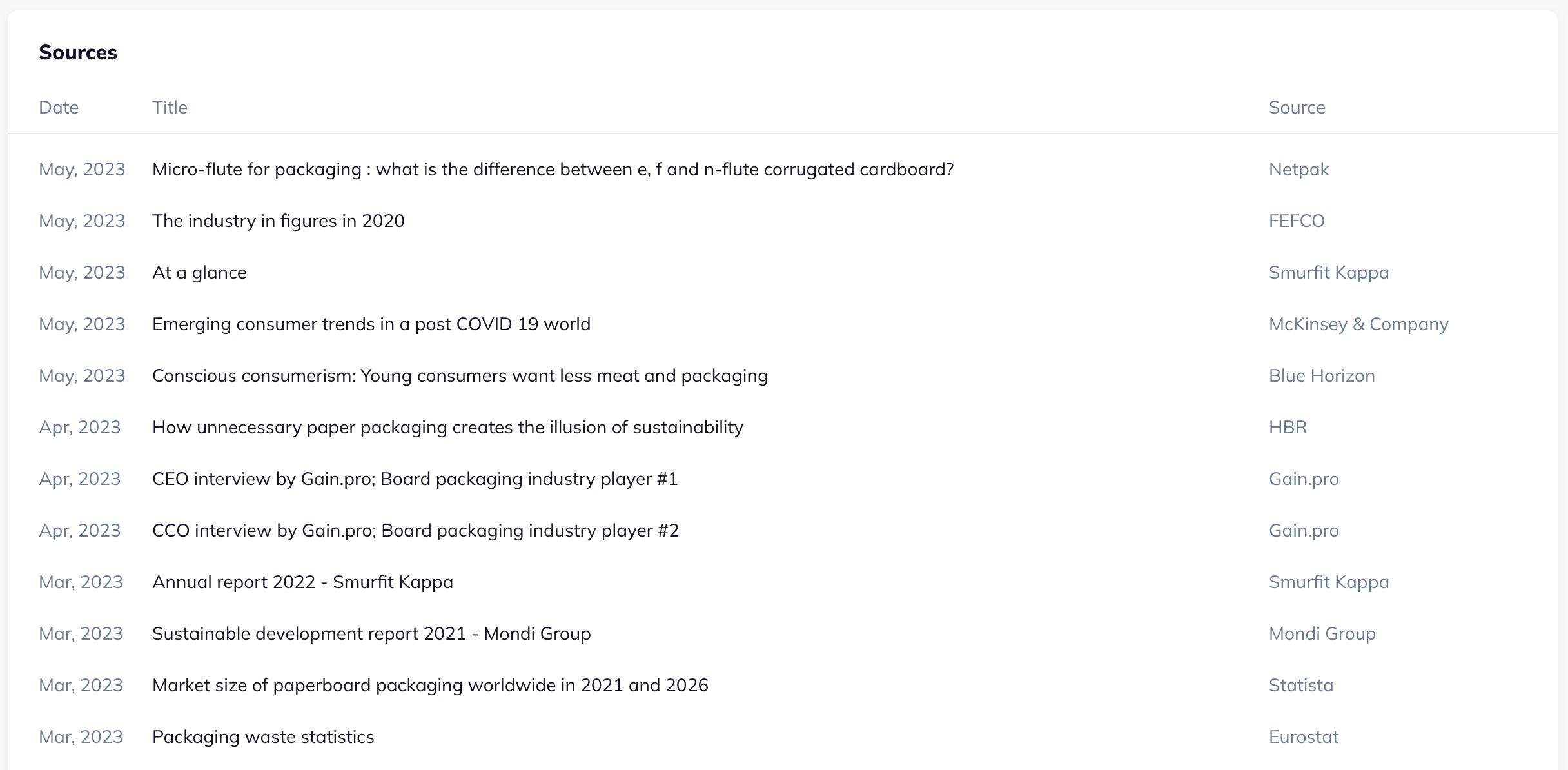Screen dimensions: 1568x770
Task: Click the FEFCO source name
Action: pos(1296,221)
